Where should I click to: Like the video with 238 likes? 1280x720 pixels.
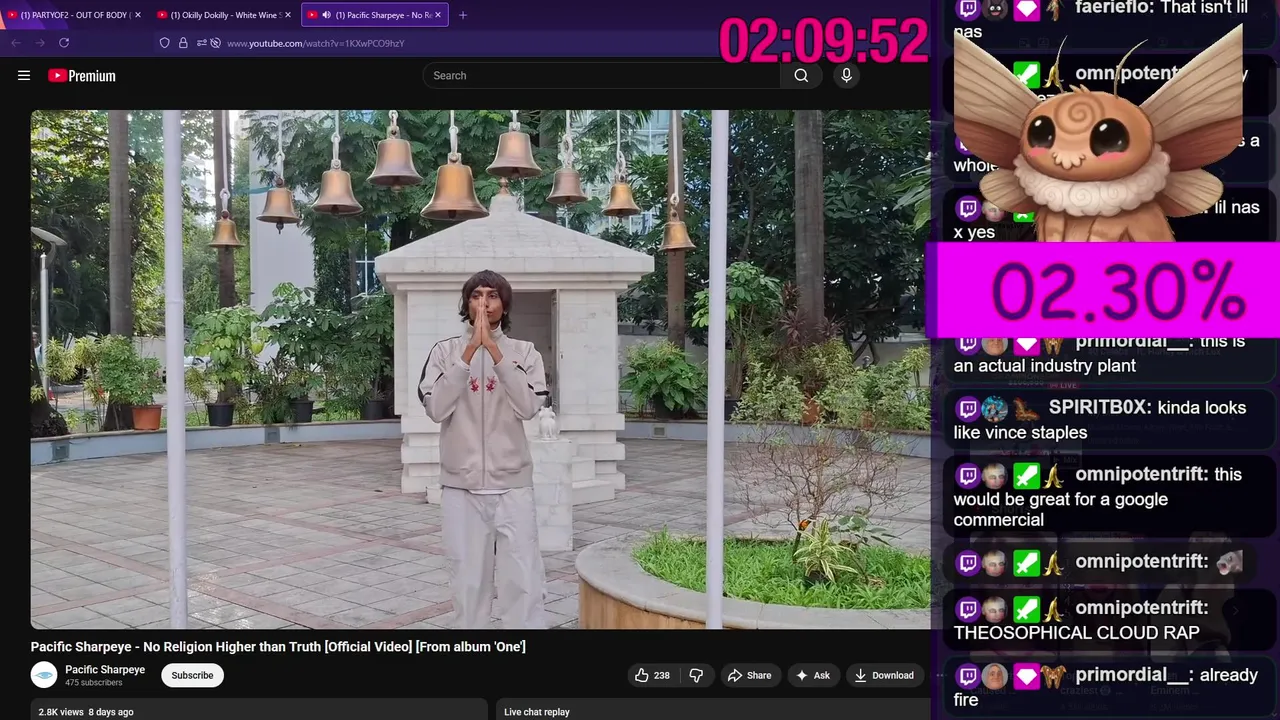tap(652, 675)
